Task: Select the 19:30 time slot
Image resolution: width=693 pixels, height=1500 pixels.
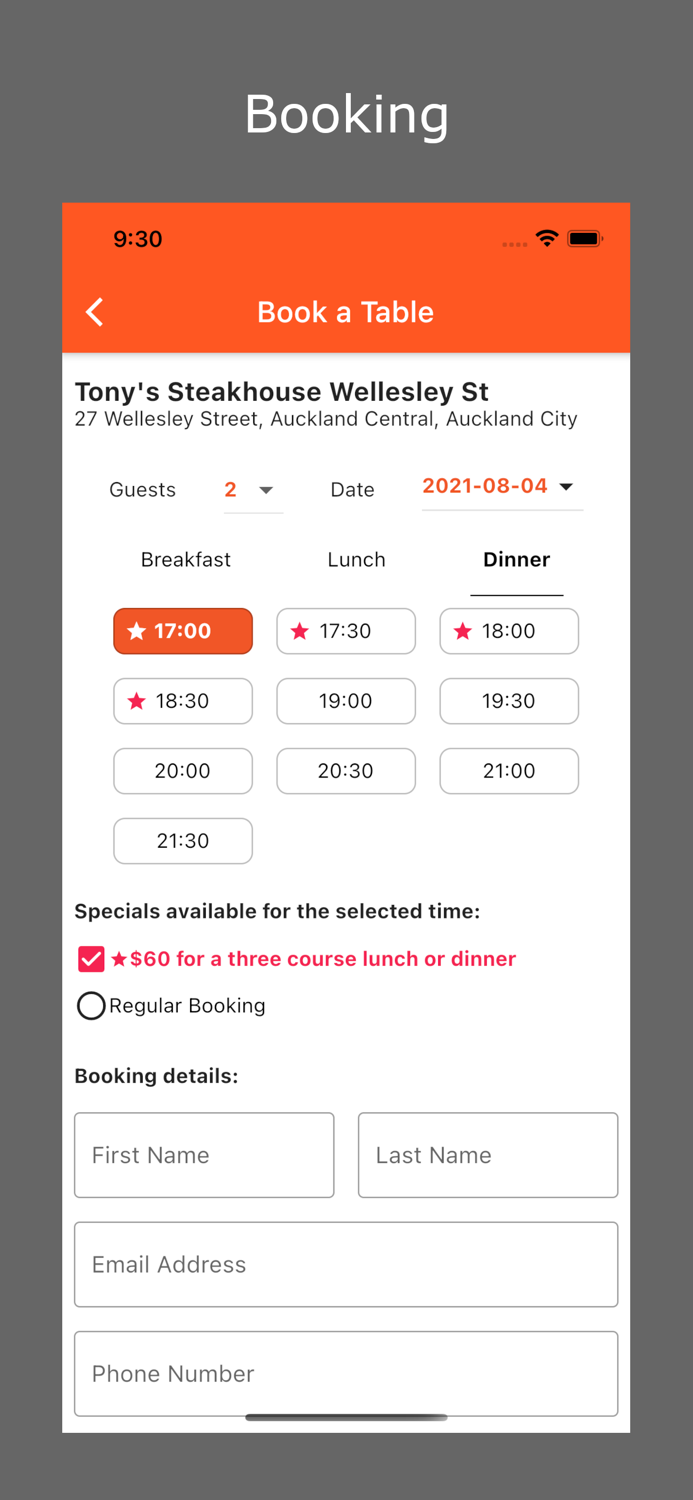Action: tap(509, 701)
